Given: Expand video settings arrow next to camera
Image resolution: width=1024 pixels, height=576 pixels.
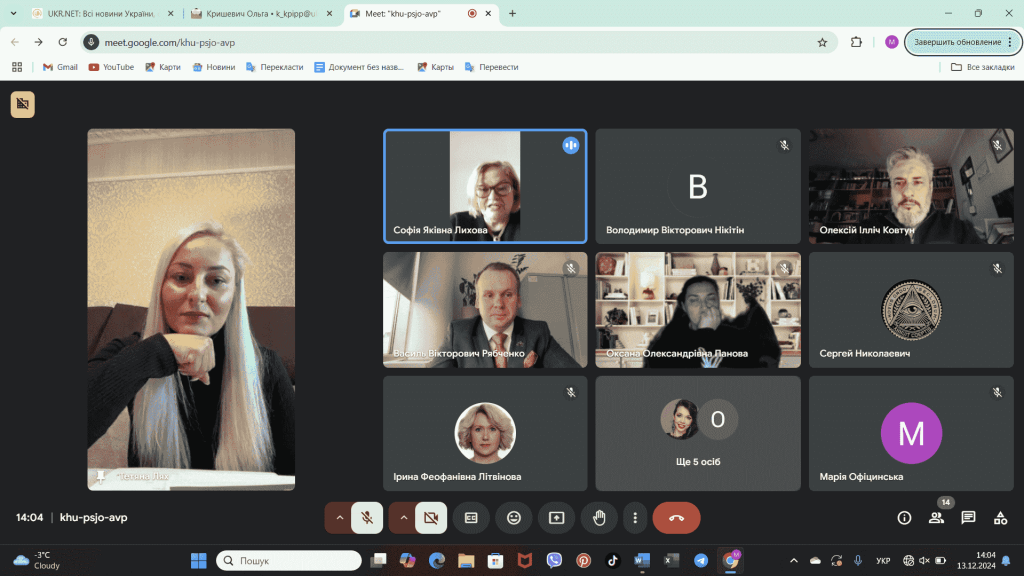Looking at the screenshot, I should click(x=403, y=518).
